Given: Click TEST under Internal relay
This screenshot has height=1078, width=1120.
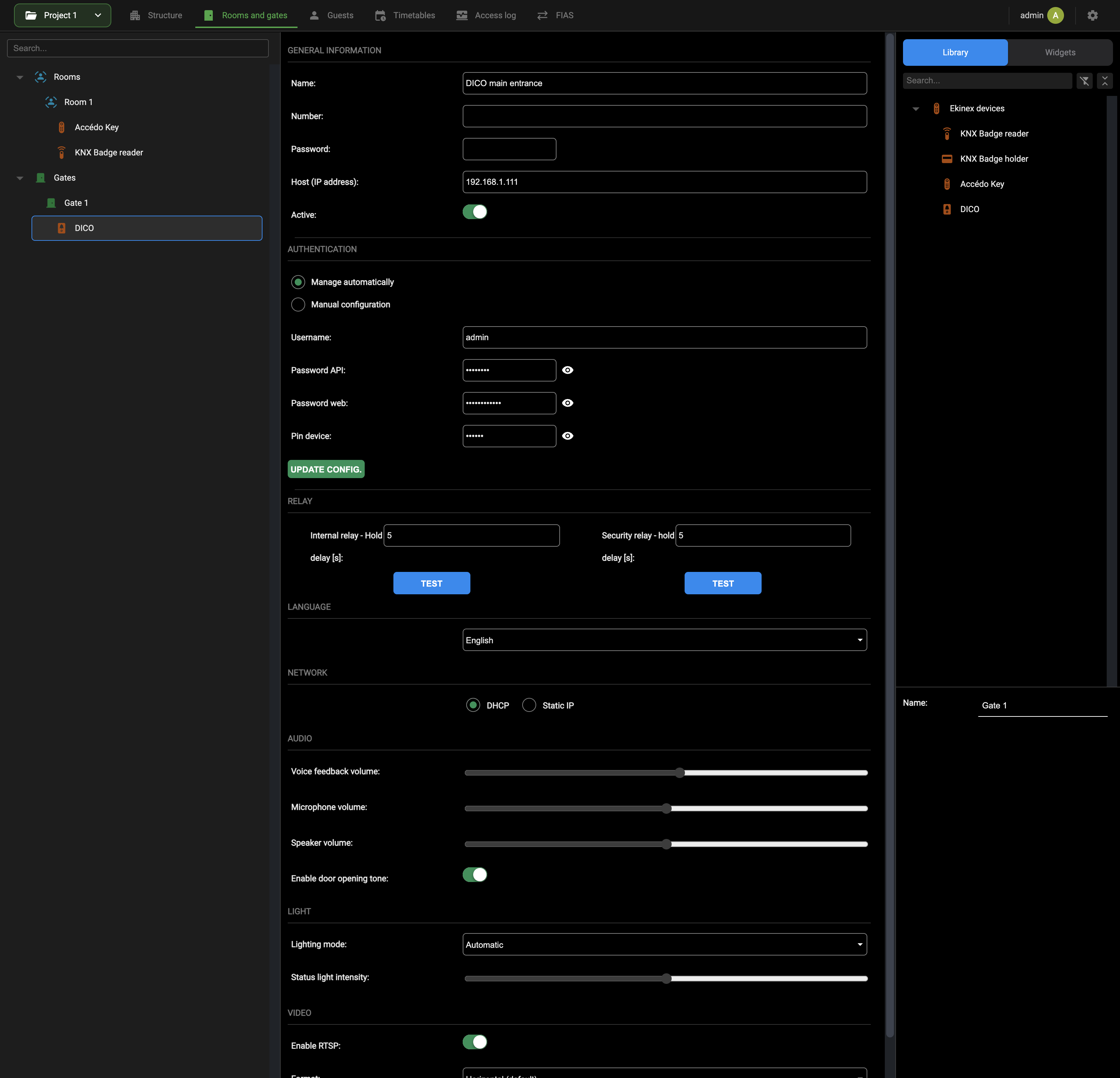Looking at the screenshot, I should tap(432, 583).
